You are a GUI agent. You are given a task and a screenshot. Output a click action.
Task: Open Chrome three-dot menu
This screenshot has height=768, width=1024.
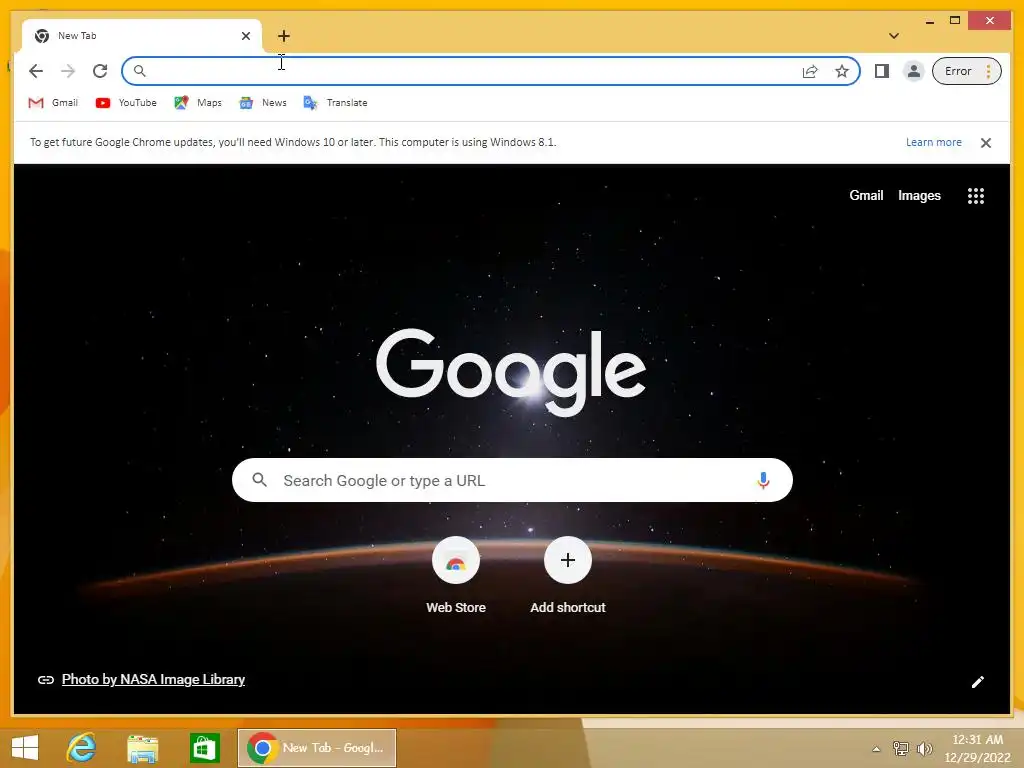989,71
